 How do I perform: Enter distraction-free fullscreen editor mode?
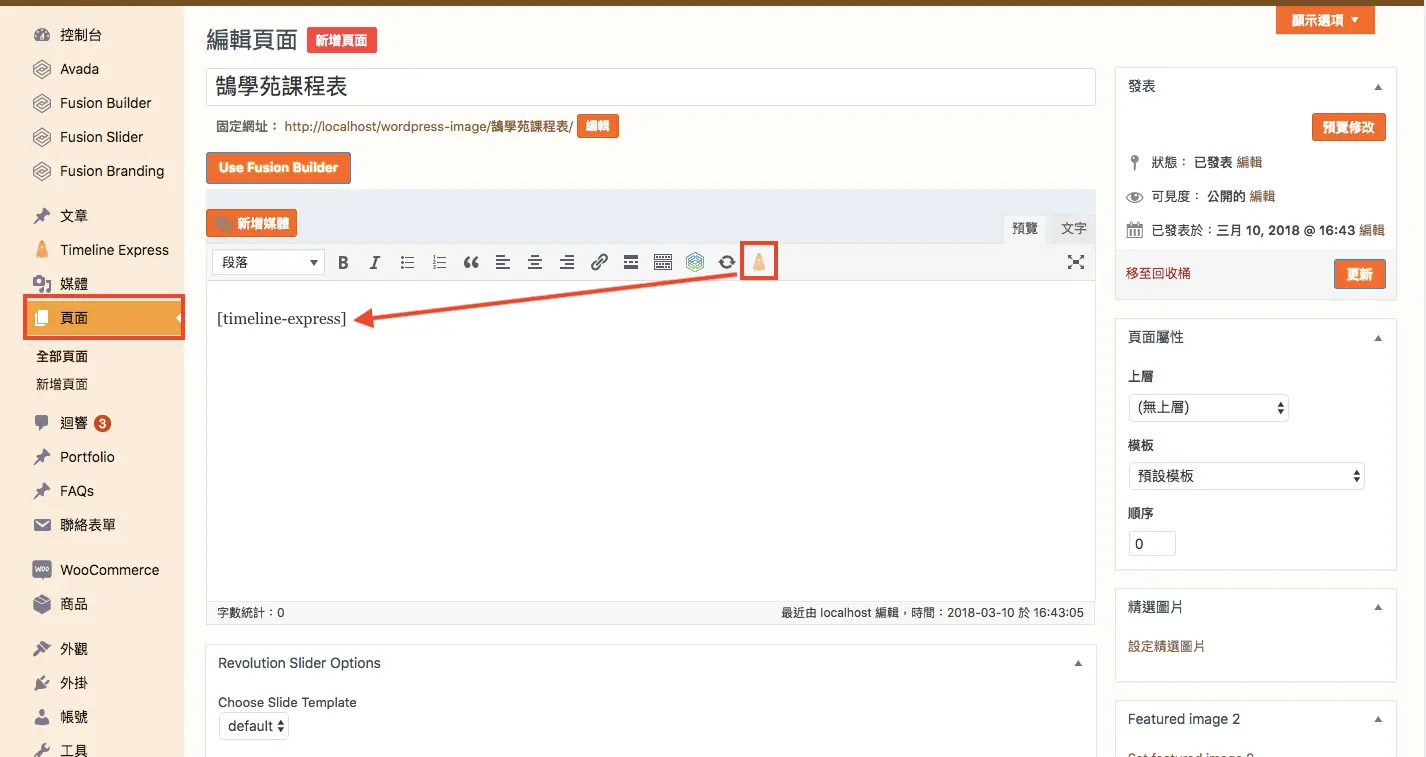coord(1076,262)
